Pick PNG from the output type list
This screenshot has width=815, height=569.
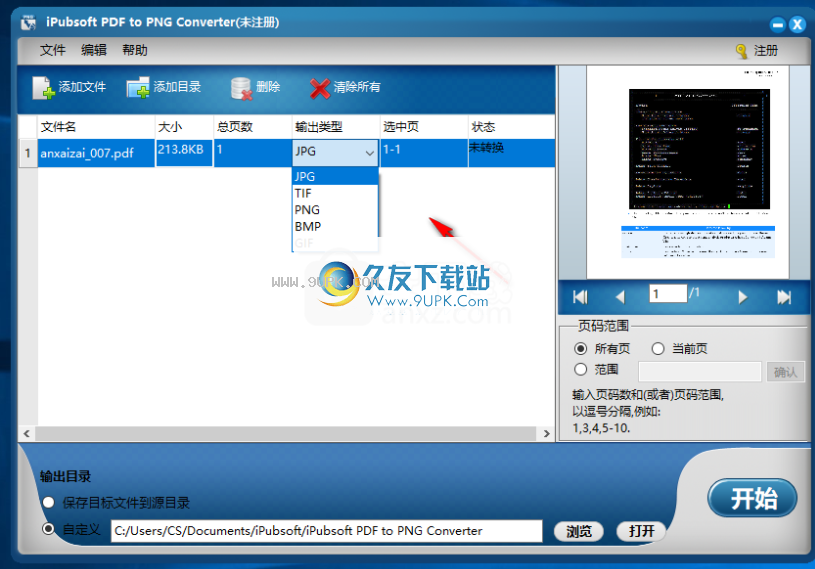pos(335,210)
